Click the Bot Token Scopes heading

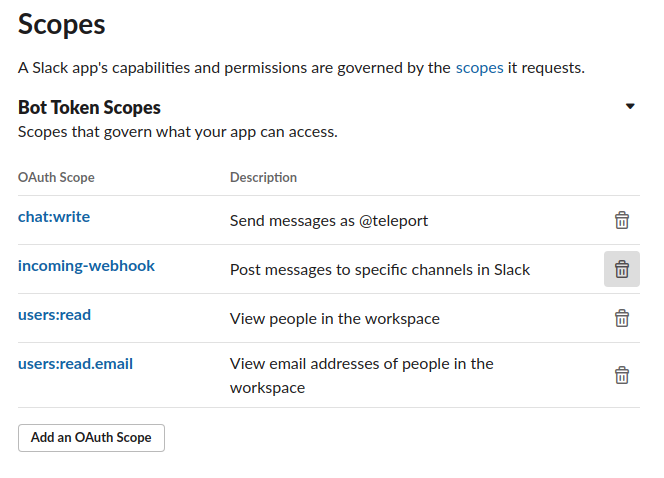pyautogui.click(x=89, y=107)
